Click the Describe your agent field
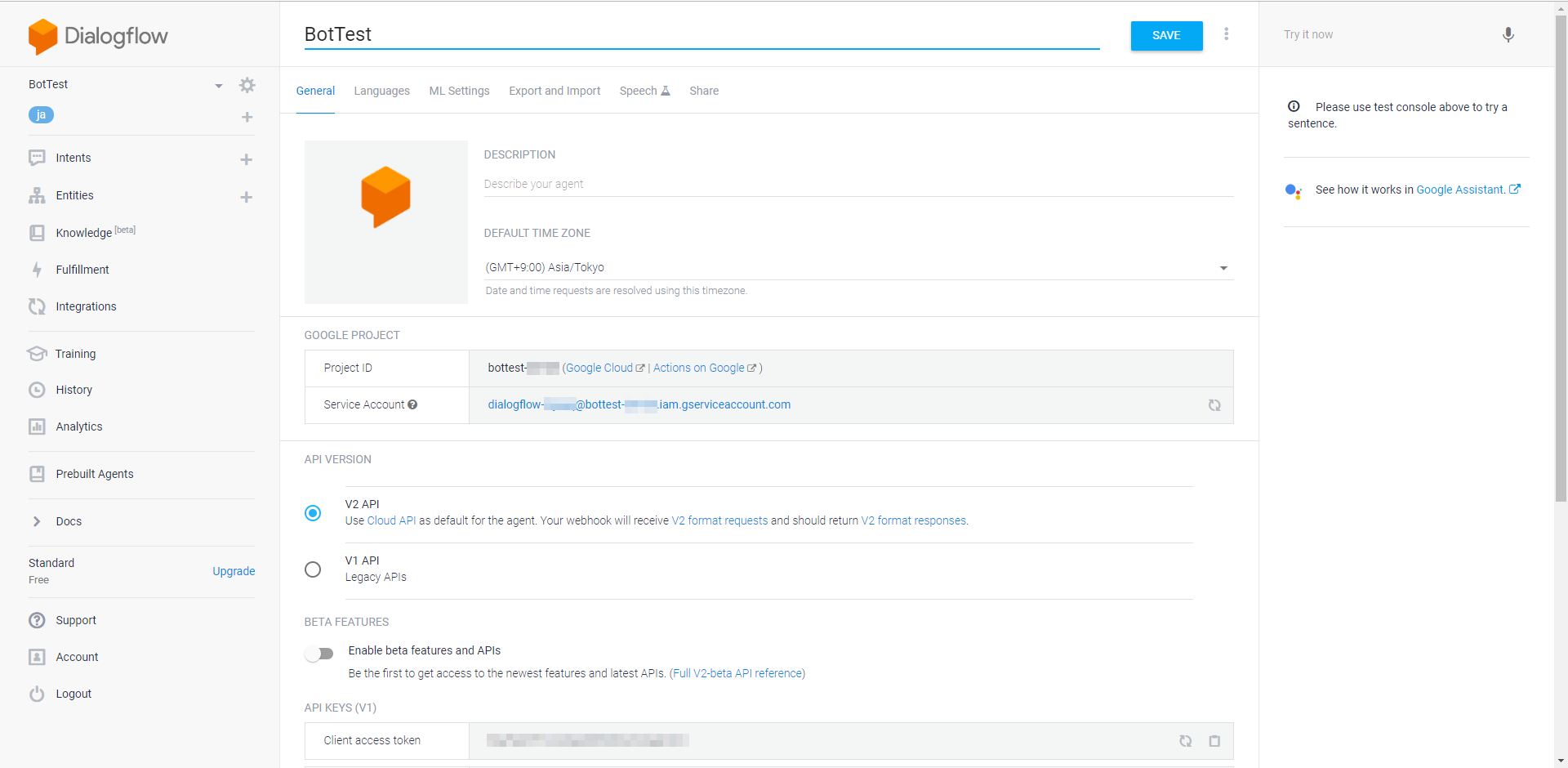The image size is (1568, 768). [x=572, y=183]
